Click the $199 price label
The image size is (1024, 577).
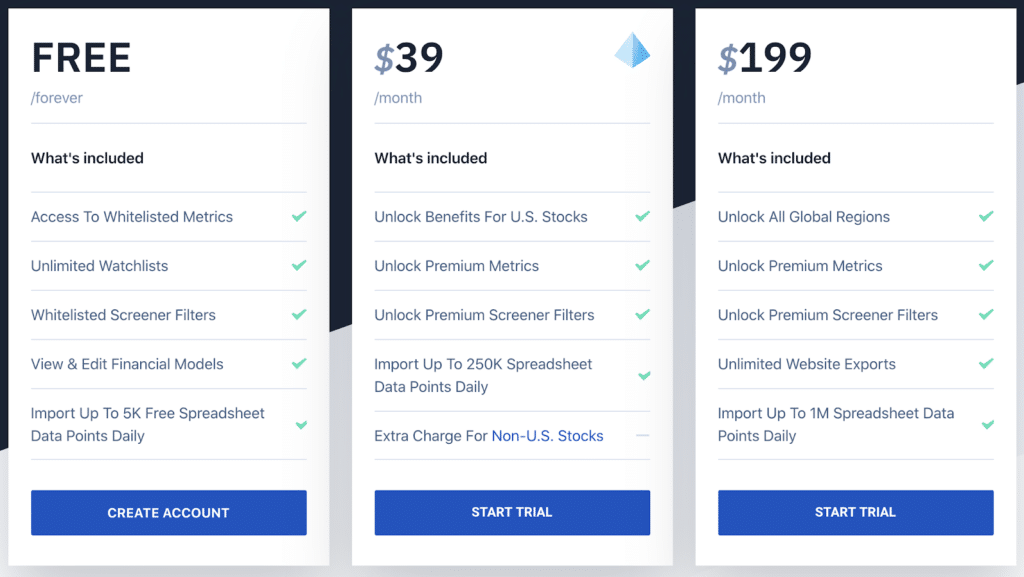(765, 58)
